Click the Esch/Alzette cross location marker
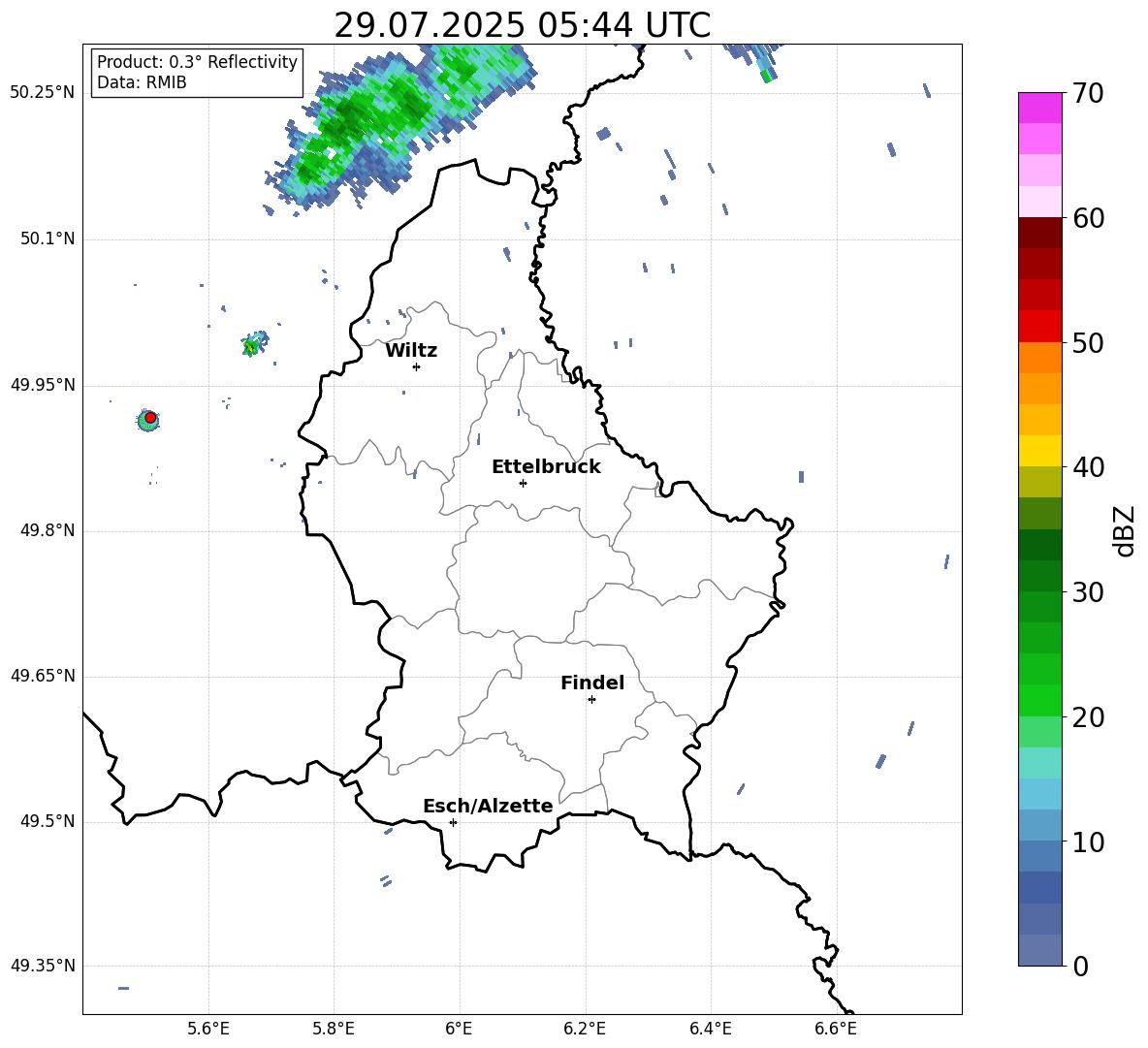The height and width of the screenshot is (1048, 1148). tap(453, 822)
